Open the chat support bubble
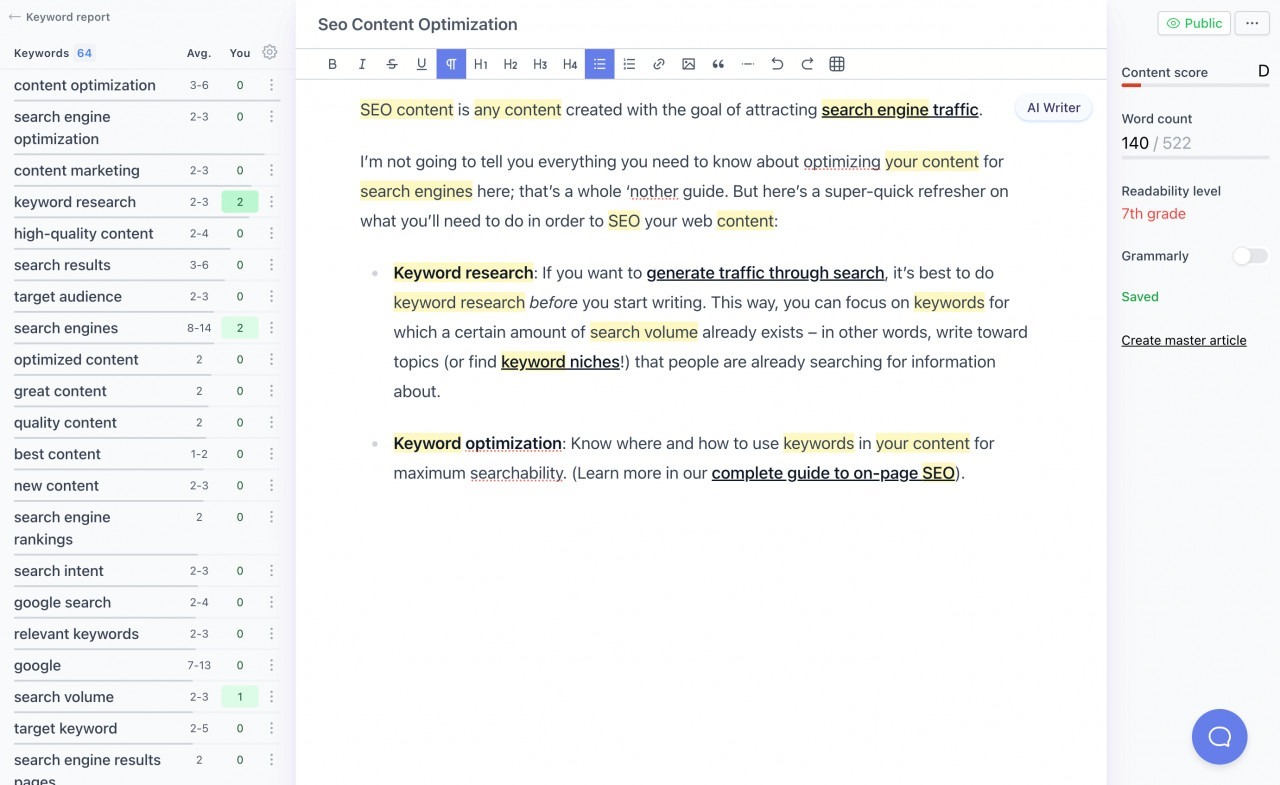The image size is (1280, 785). coord(1219,737)
